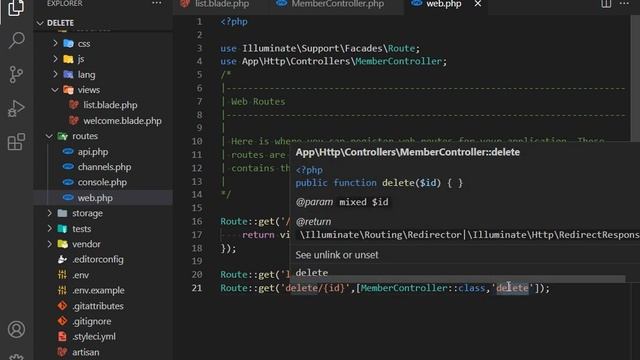Expand the js folder

[x=55, y=59]
